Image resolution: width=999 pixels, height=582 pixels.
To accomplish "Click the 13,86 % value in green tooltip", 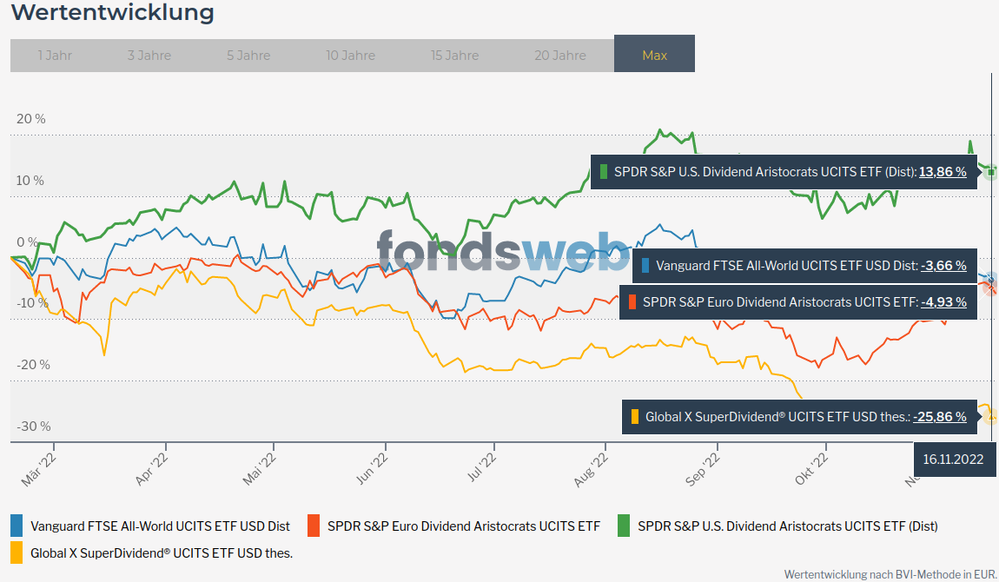I will click(x=942, y=172).
